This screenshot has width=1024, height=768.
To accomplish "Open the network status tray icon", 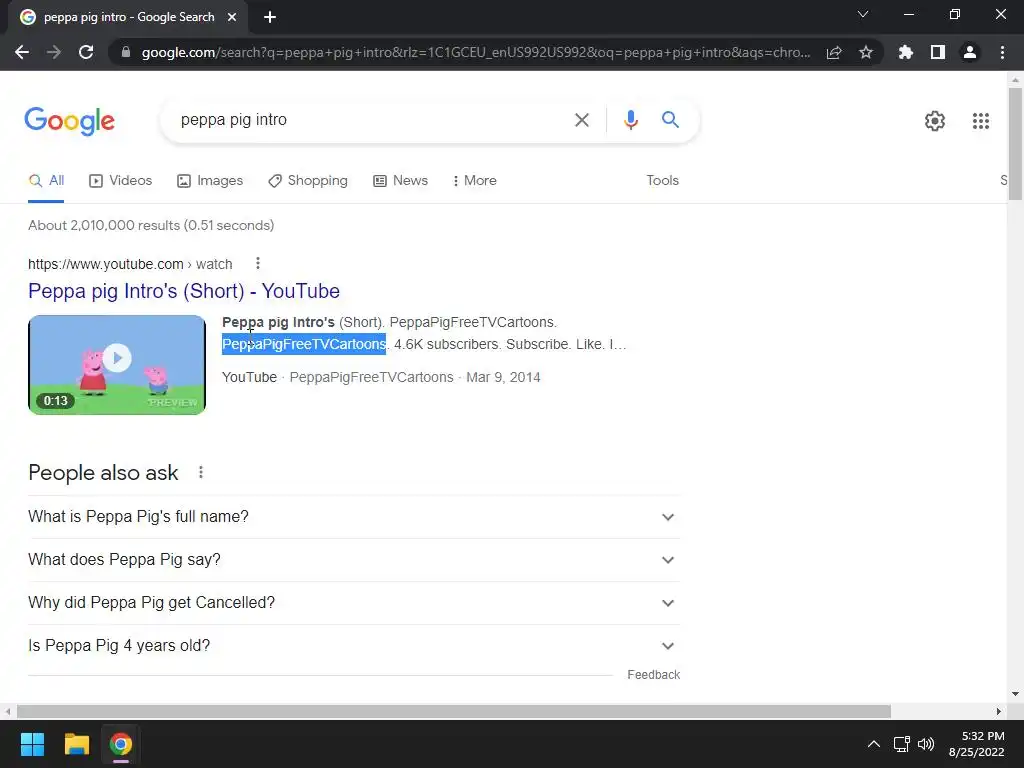I will coord(902,744).
